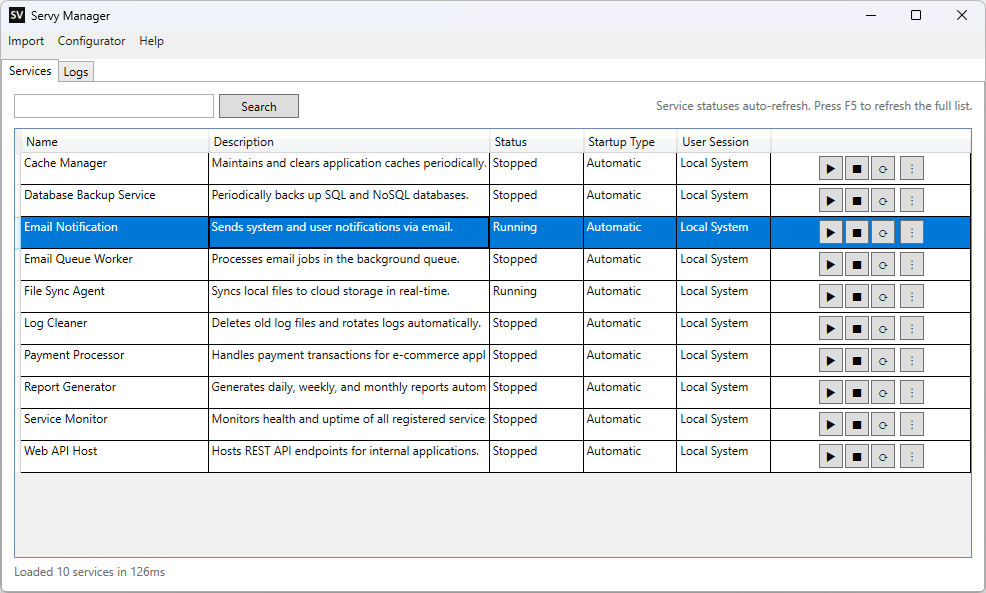This screenshot has height=593, width=986.
Task: Start the Cache Manager service
Action: pos(831,169)
